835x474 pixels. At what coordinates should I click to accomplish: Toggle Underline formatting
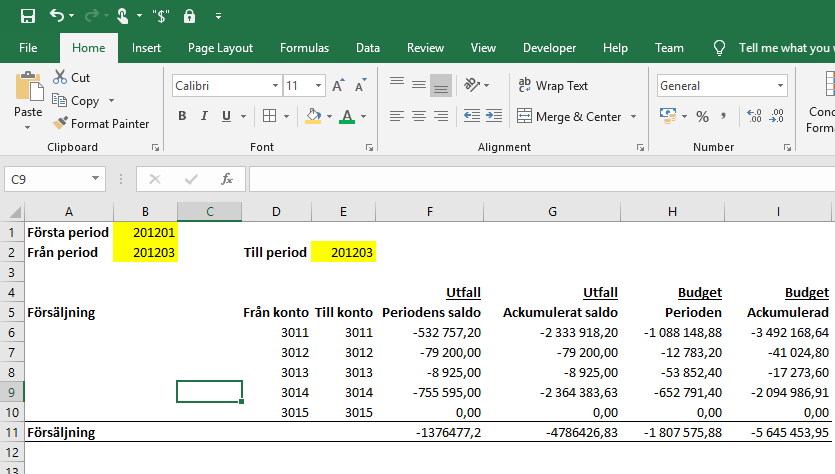point(226,116)
